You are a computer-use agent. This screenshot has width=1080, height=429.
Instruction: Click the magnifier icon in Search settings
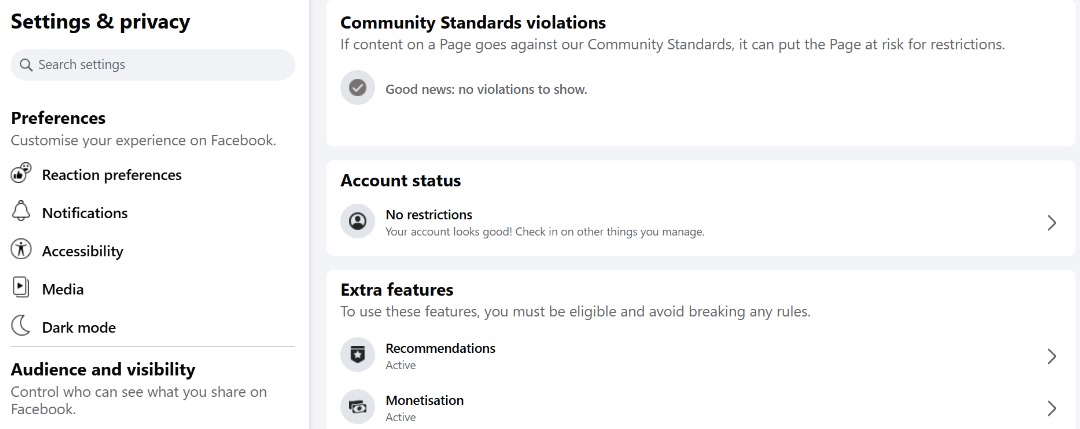pyautogui.click(x=26, y=65)
